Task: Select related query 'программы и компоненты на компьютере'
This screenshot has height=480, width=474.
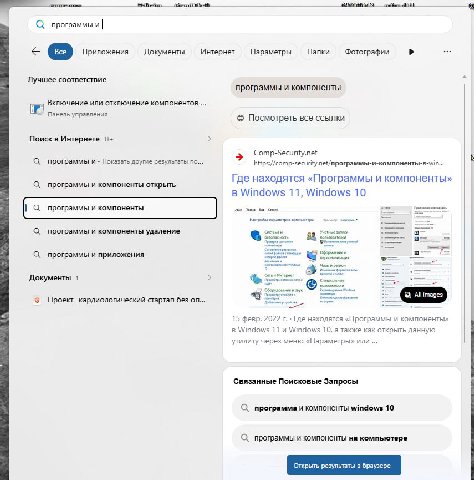Action: [342, 438]
